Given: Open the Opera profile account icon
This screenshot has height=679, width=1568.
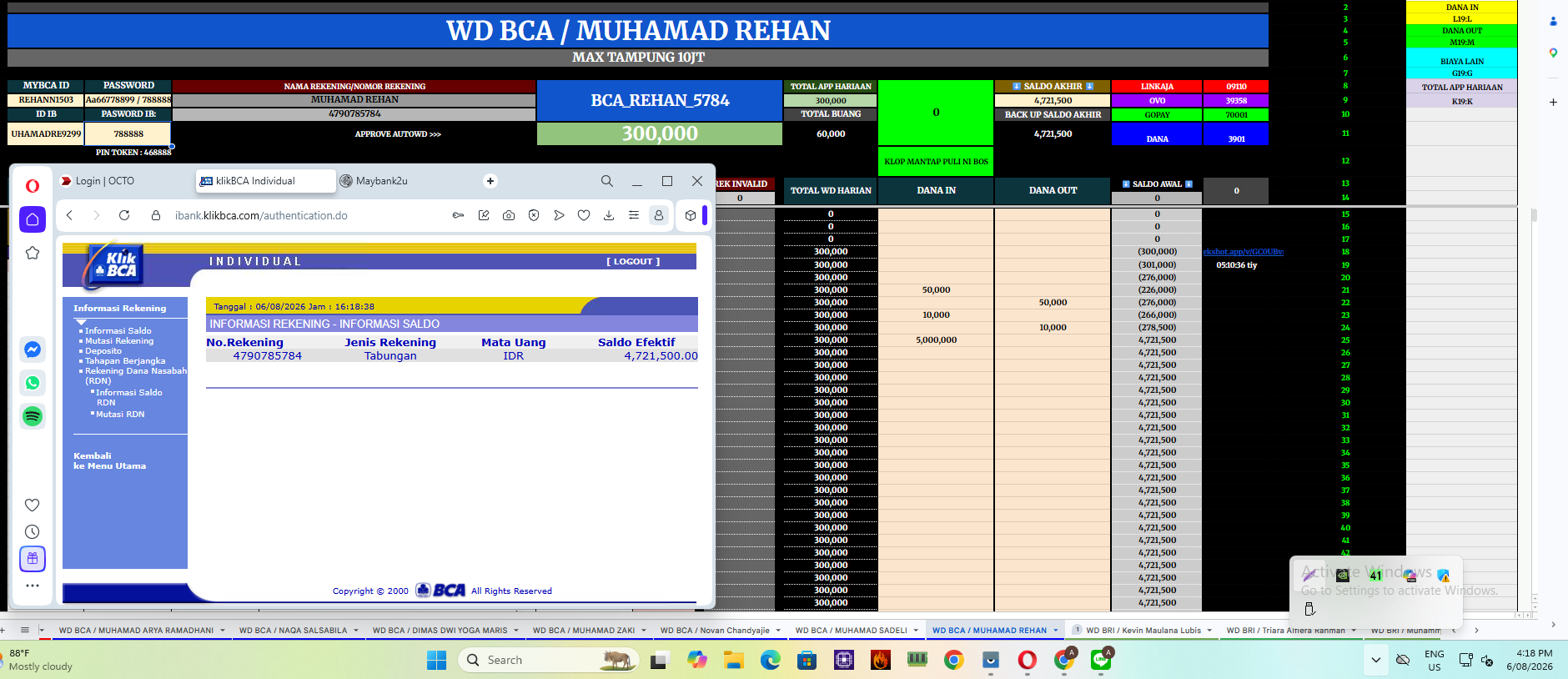Looking at the screenshot, I should [659, 215].
